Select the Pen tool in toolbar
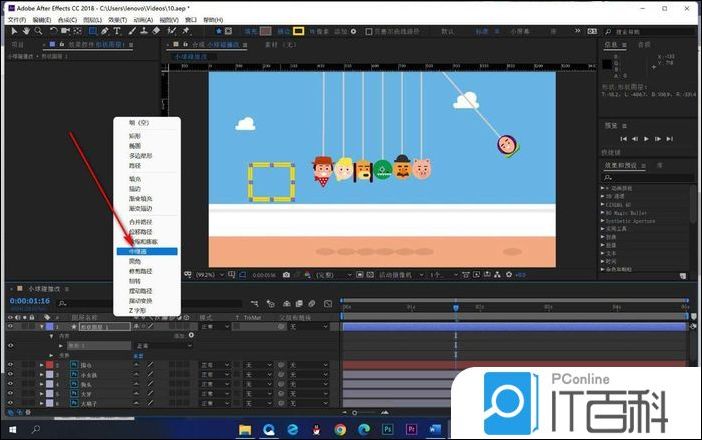The image size is (702, 440). coord(105,31)
